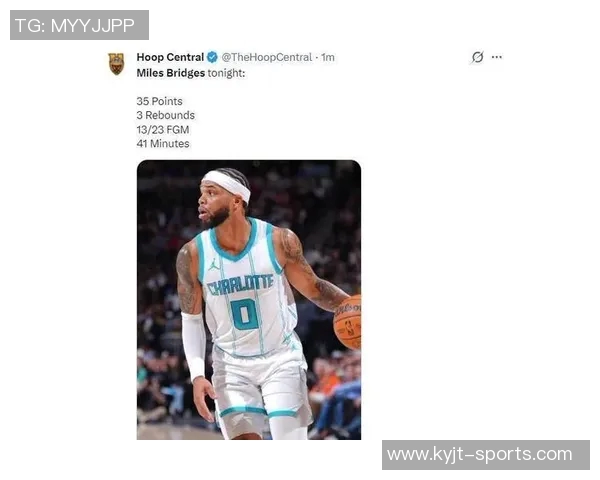Screen dimensions: 600x480
Task: Click the basketball in the photo
Action: pos(347,322)
